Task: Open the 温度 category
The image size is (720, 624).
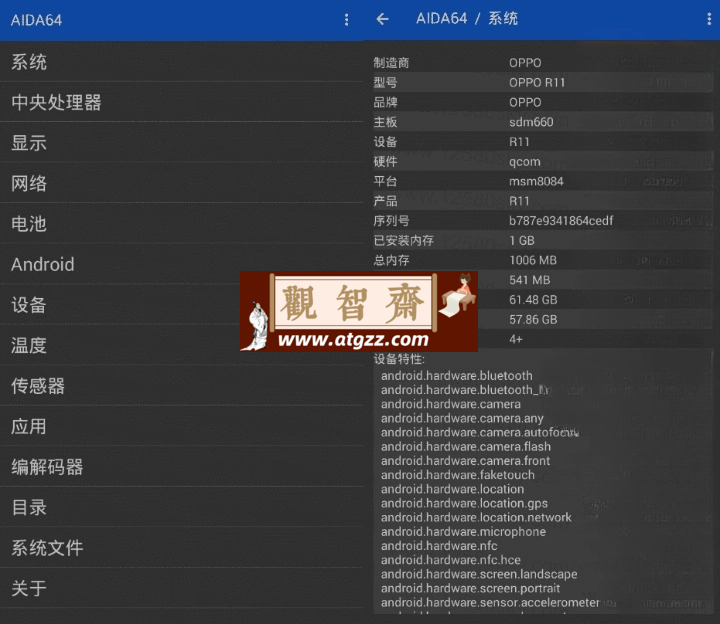Action: (182, 345)
